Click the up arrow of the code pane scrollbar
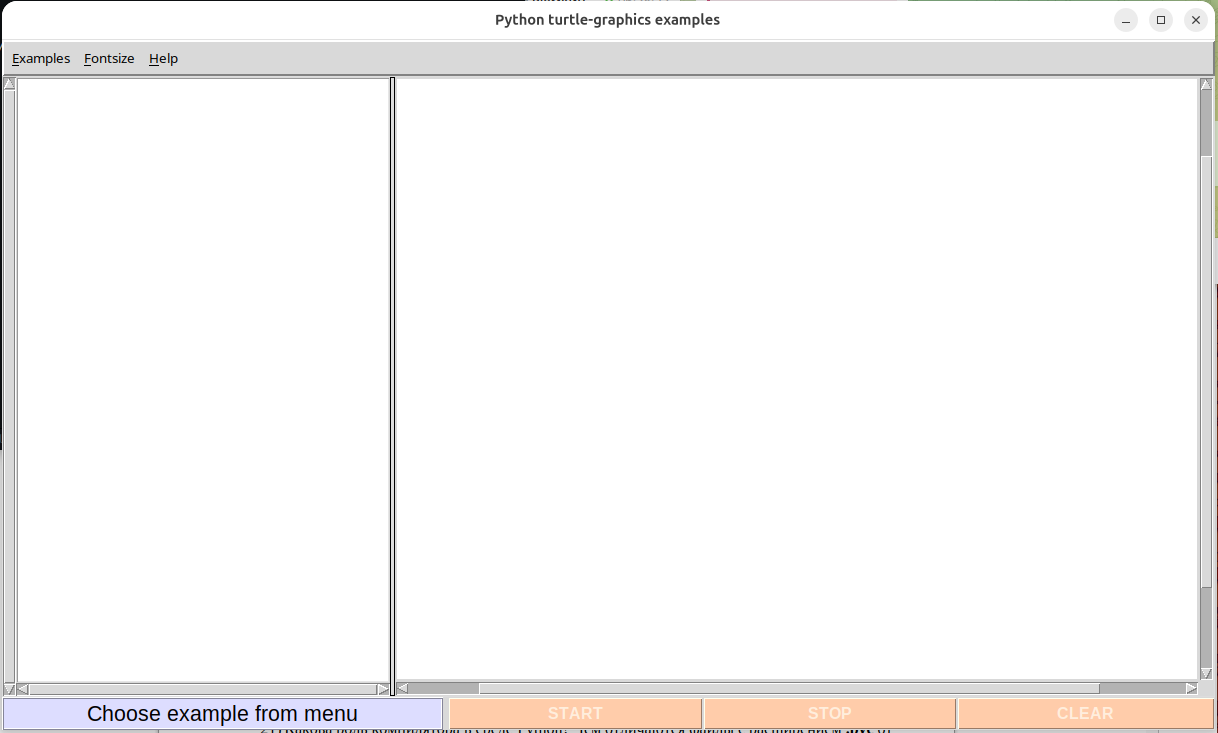 (x=9, y=84)
